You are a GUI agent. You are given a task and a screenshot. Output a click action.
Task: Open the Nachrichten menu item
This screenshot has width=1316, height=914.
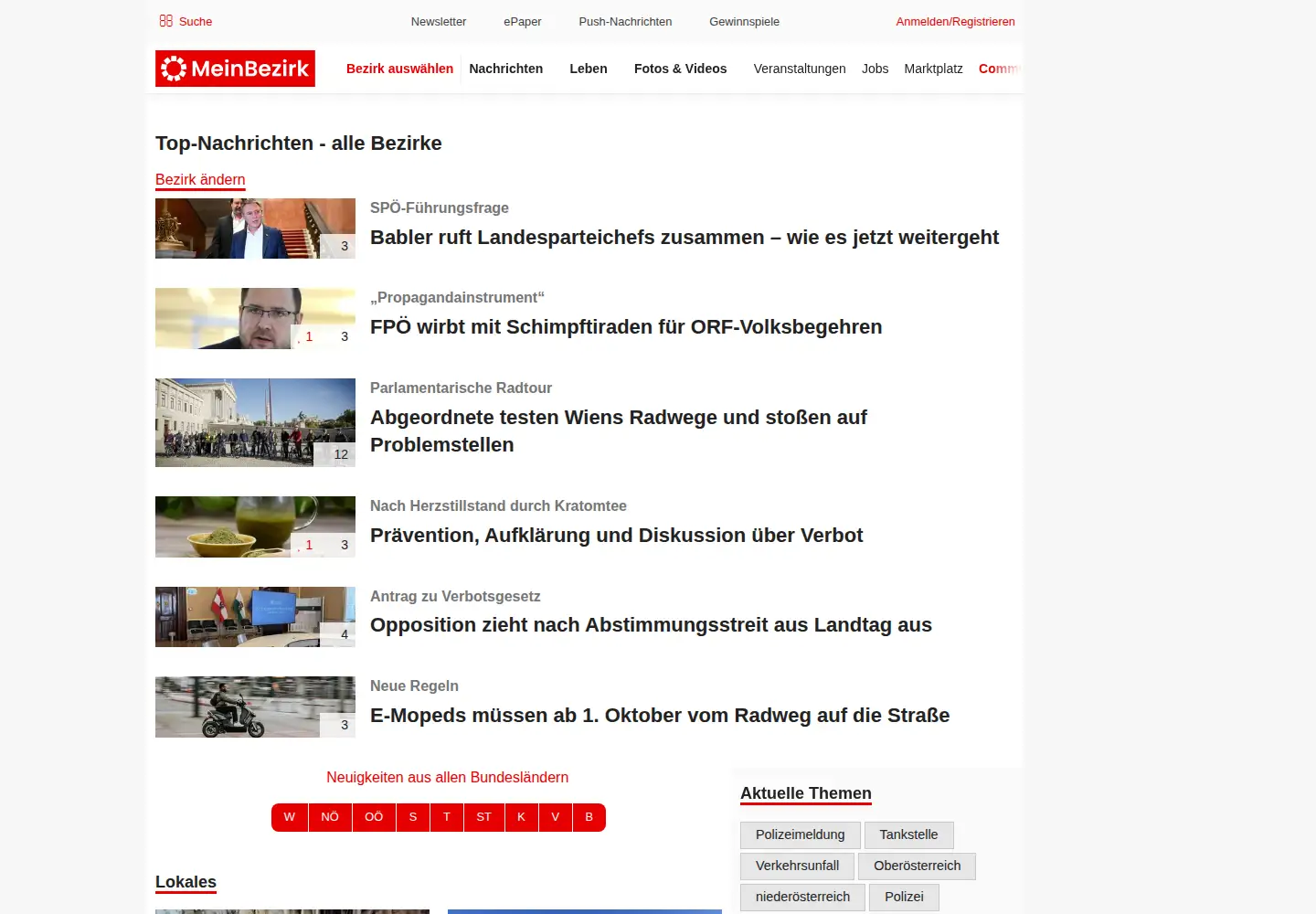point(505,69)
